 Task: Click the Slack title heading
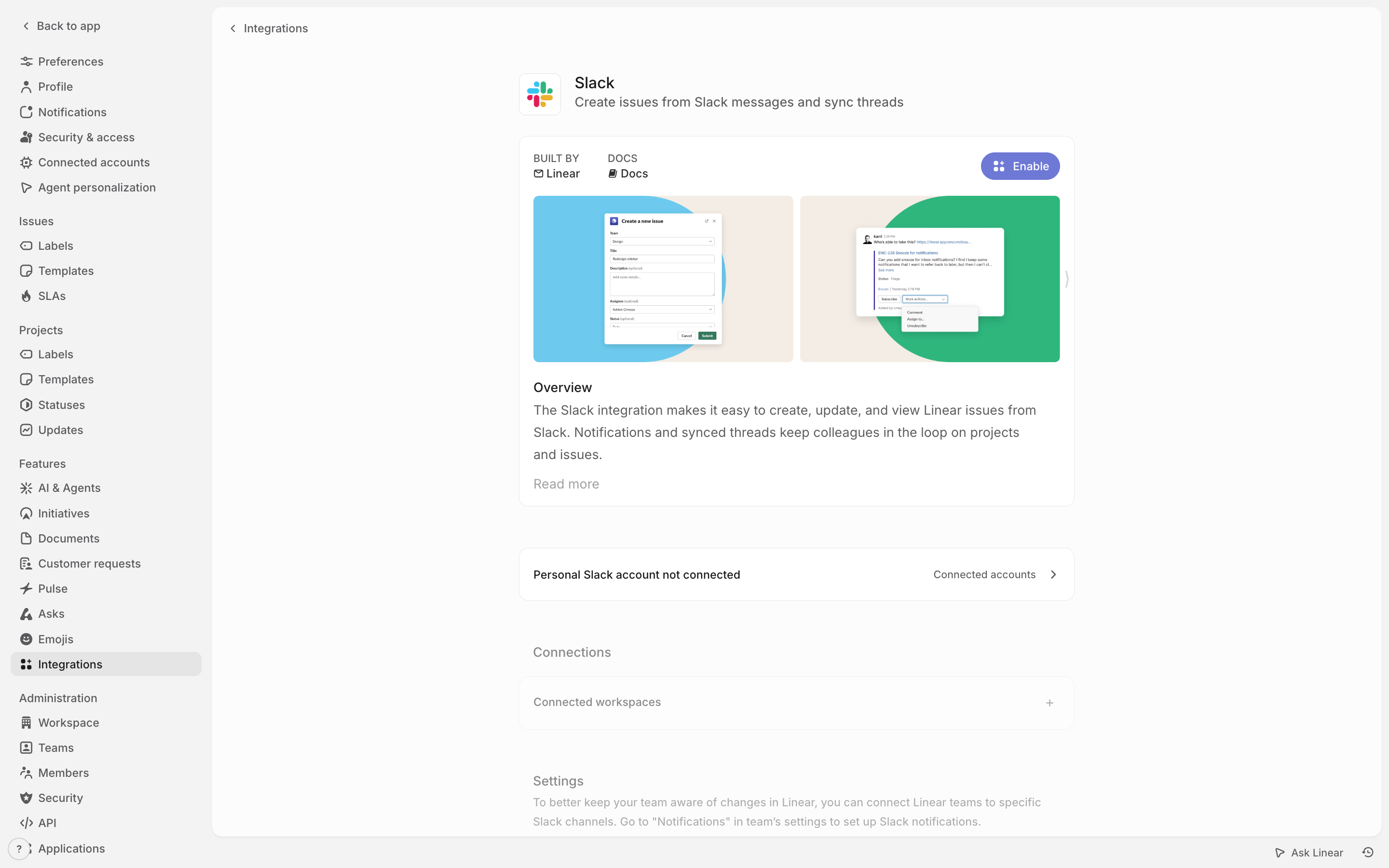tap(594, 82)
